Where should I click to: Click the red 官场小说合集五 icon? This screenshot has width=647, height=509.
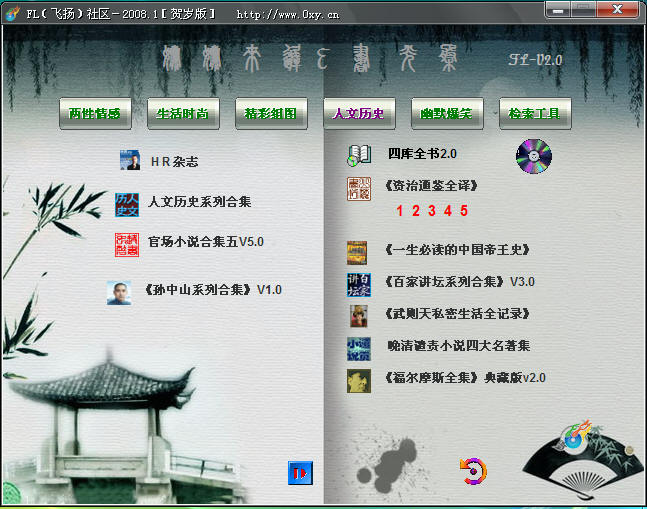pyautogui.click(x=128, y=244)
